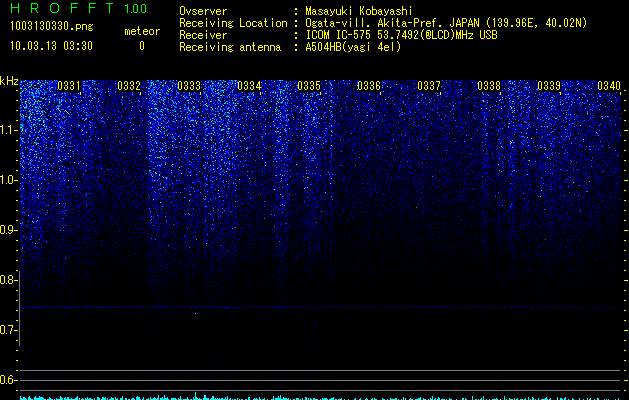629x400 pixels.
Task: Click the 0338 time marker
Action: pos(489,86)
